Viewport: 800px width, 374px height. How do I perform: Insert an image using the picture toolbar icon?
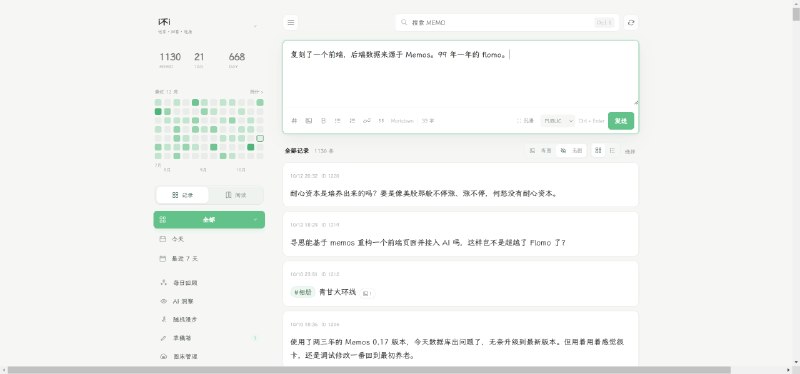[309, 121]
